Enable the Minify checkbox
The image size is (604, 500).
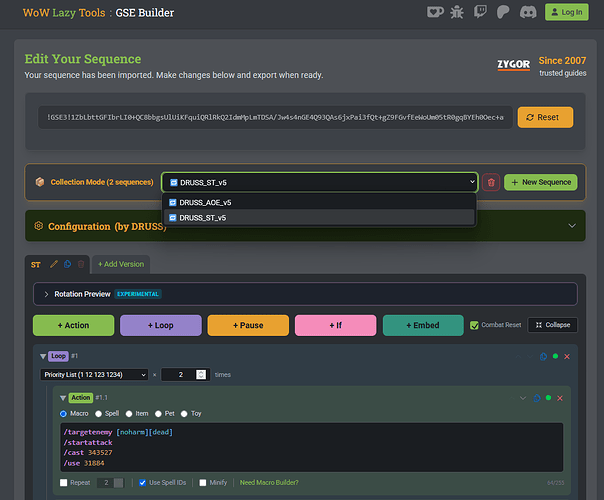[203, 483]
